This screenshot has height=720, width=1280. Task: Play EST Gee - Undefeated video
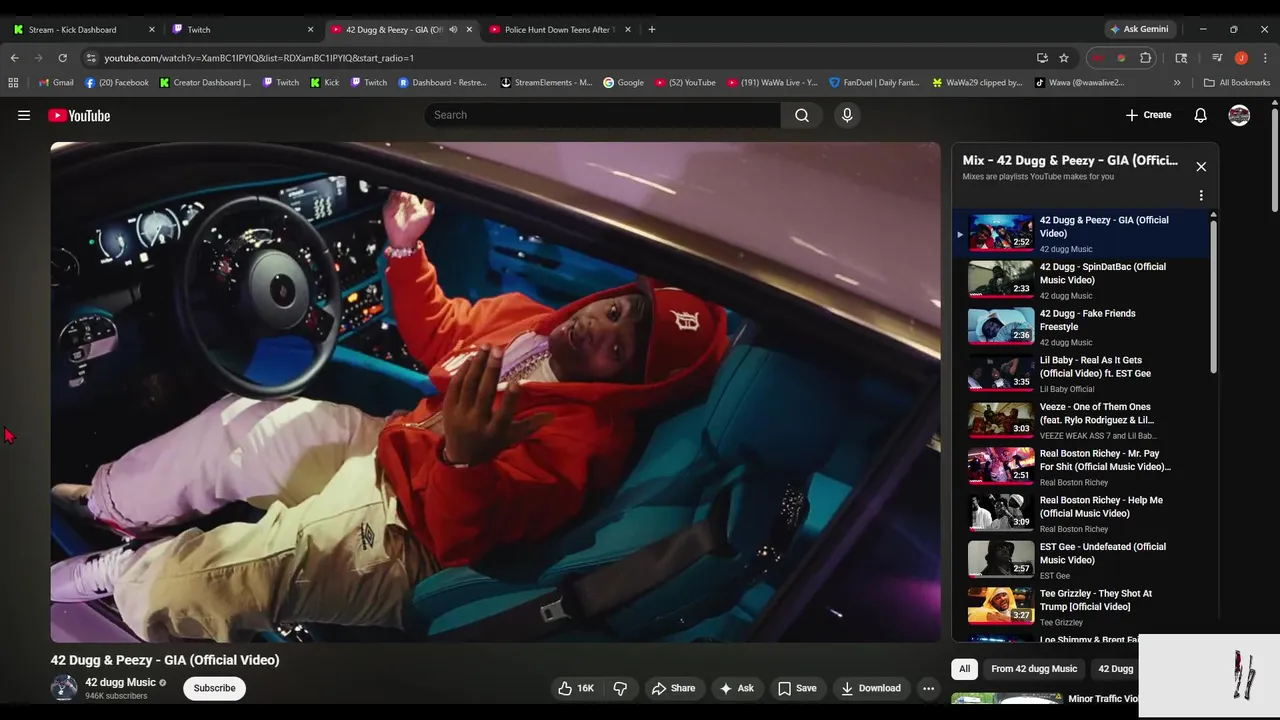click(1080, 560)
